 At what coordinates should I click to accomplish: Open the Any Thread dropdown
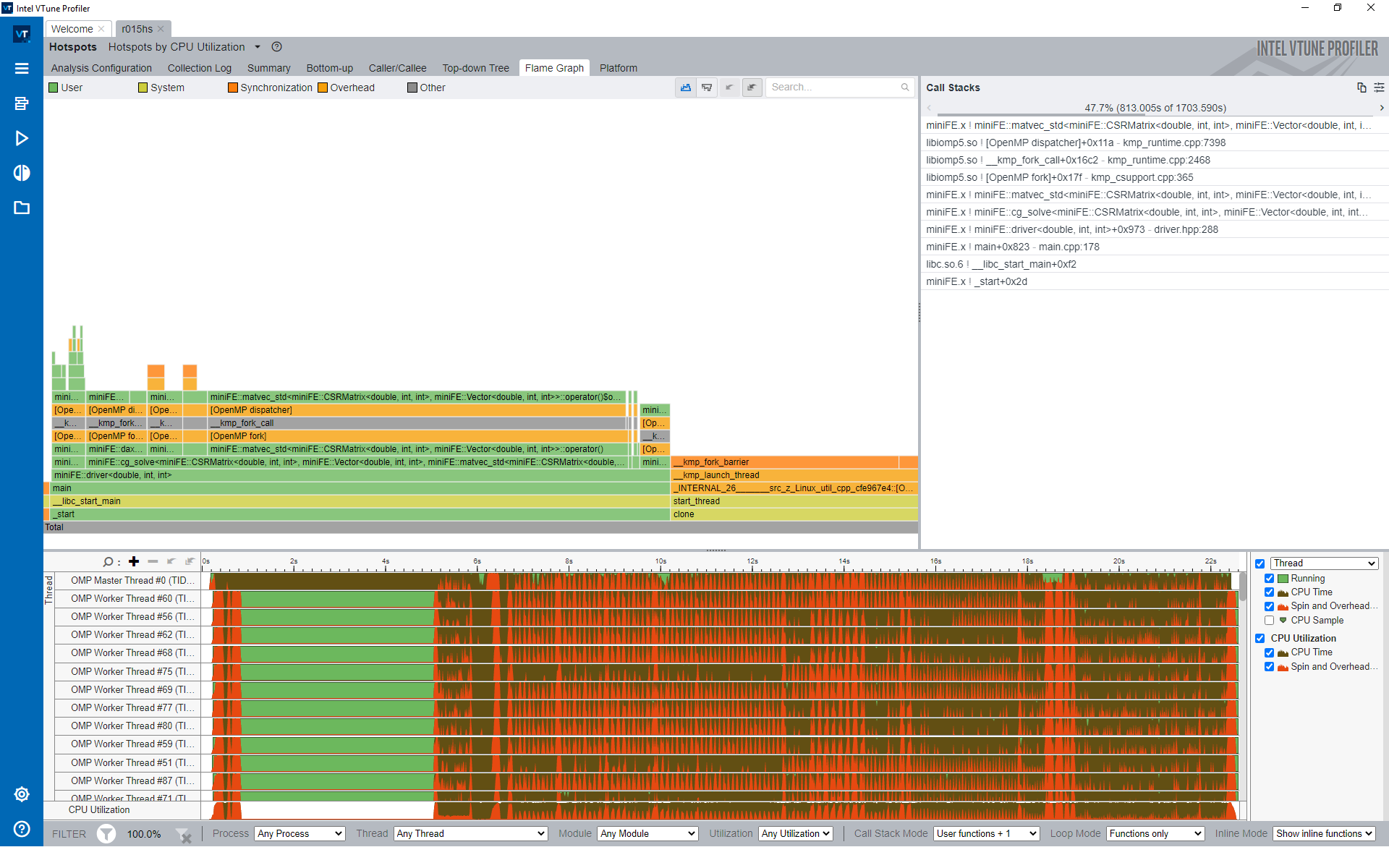(x=470, y=834)
